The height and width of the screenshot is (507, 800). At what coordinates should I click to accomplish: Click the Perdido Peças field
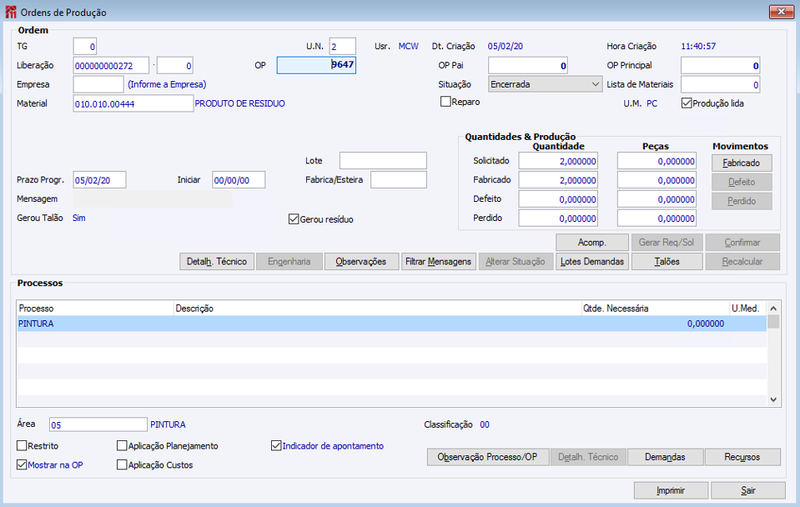(x=657, y=218)
